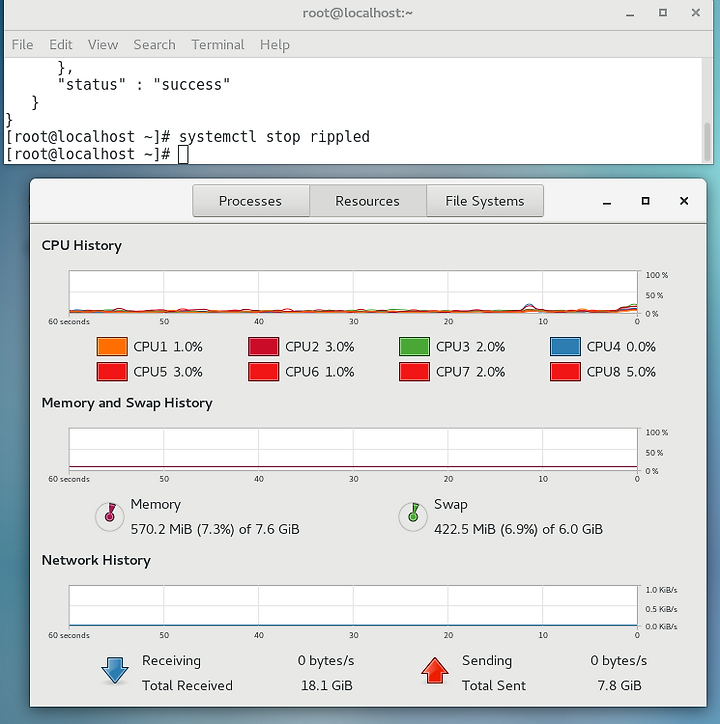720x724 pixels.
Task: Change the CPU6 red color swatch
Action: pyautogui.click(x=264, y=372)
